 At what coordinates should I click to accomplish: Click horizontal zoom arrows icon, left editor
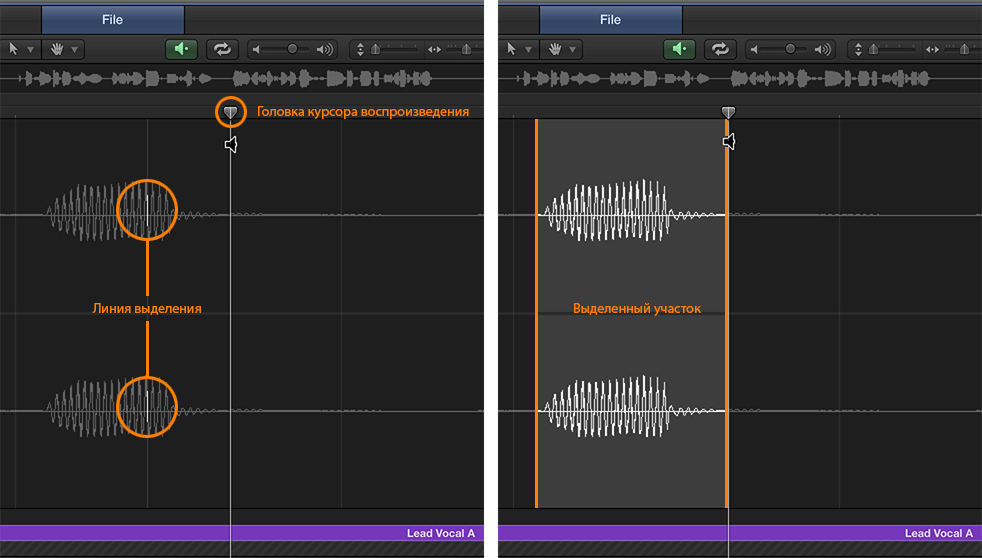click(x=434, y=49)
